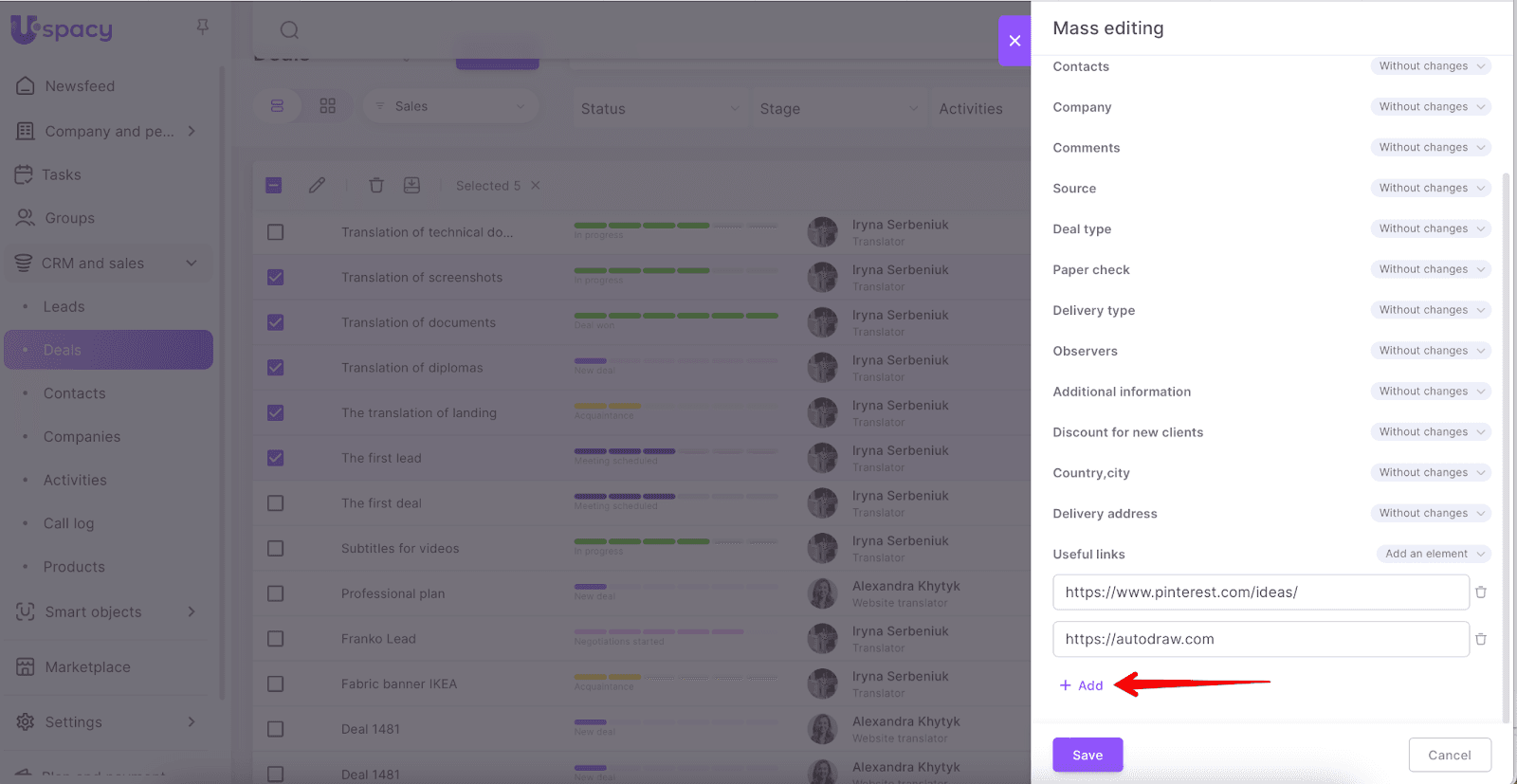Toggle the select-all checkbox in toolbar
The height and width of the screenshot is (784, 1517).
pos(274,186)
